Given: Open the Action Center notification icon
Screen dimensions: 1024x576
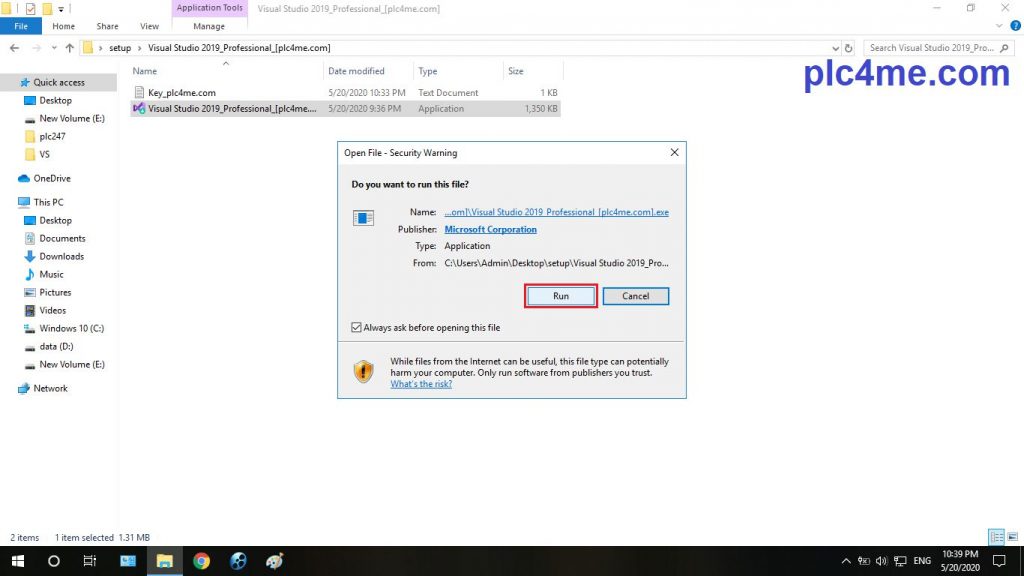Looking at the screenshot, I should [x=998, y=561].
